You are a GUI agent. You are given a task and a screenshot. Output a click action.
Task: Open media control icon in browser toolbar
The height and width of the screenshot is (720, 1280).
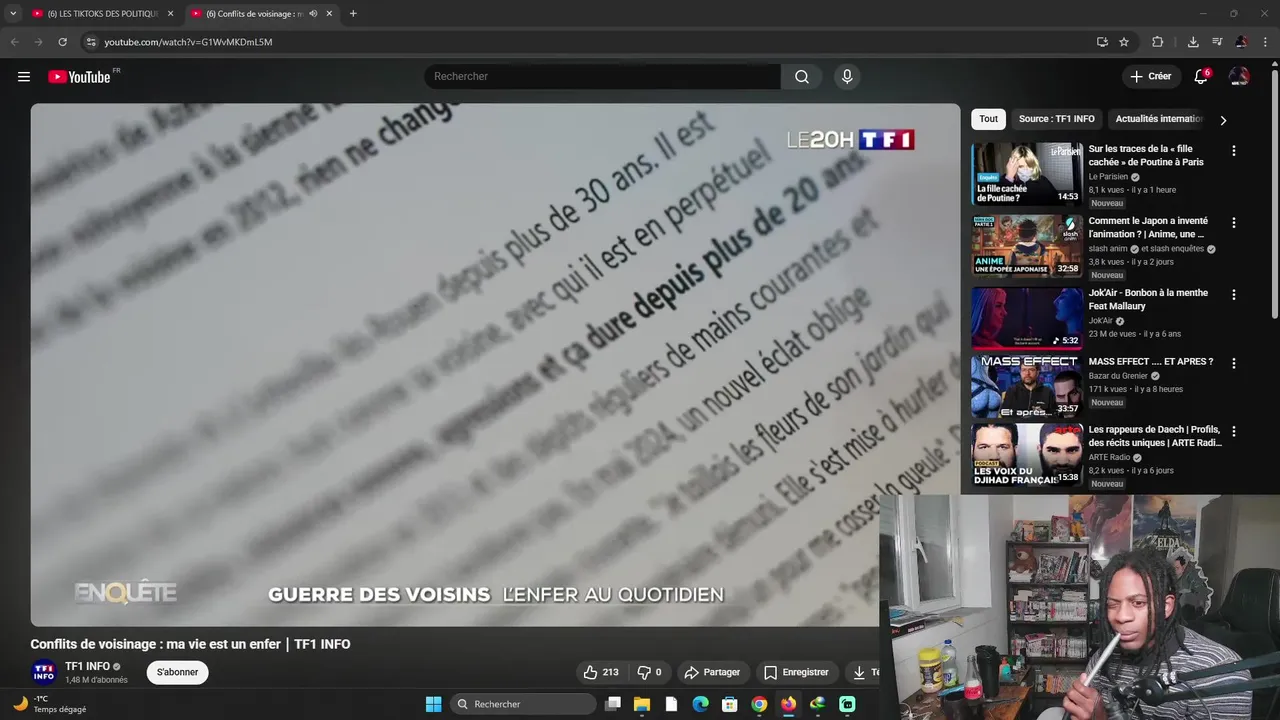tap(1217, 42)
